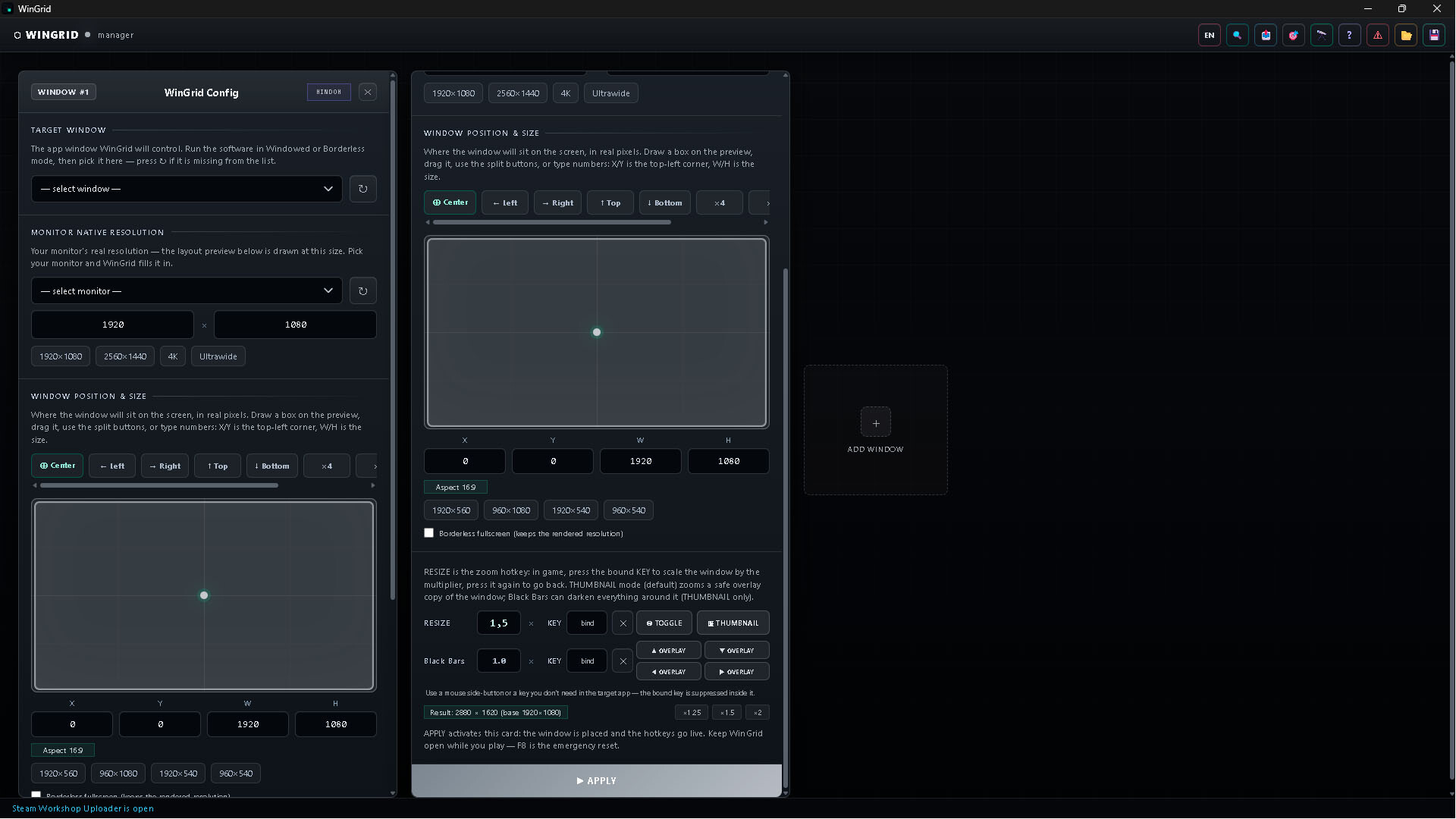Image resolution: width=1456 pixels, height=819 pixels.
Task: Choose the Top split in Window #1 card
Action: click(x=218, y=466)
